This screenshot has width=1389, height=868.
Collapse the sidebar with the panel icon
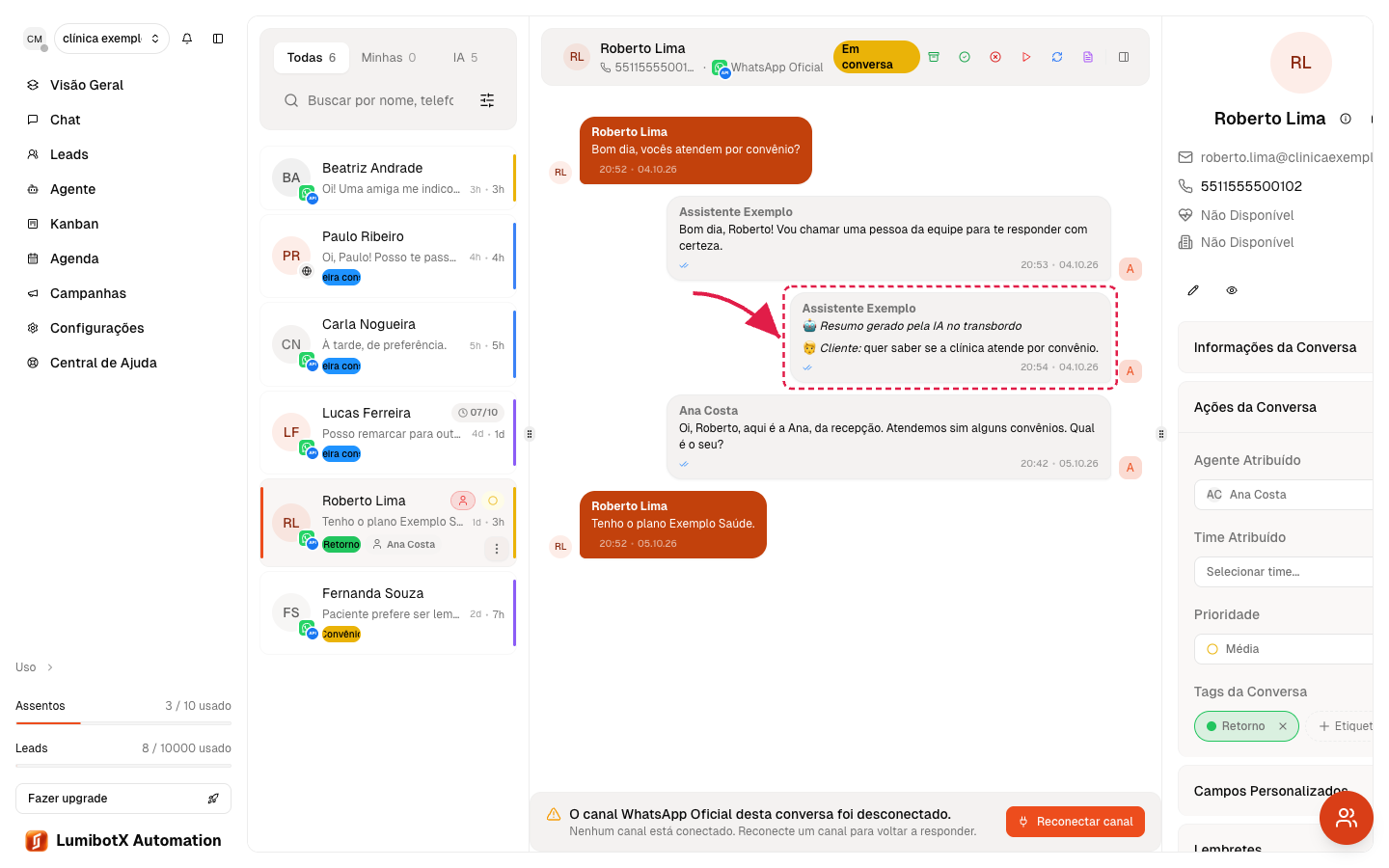coord(218,39)
